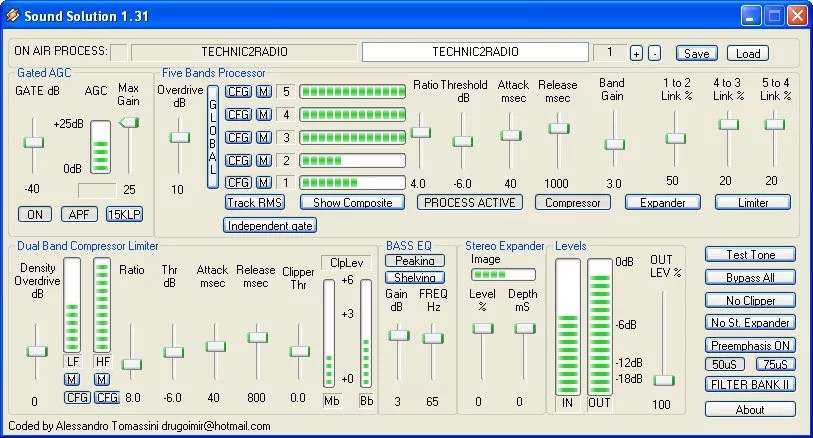Open the About dialog
This screenshot has width=813, height=438.
750,409
